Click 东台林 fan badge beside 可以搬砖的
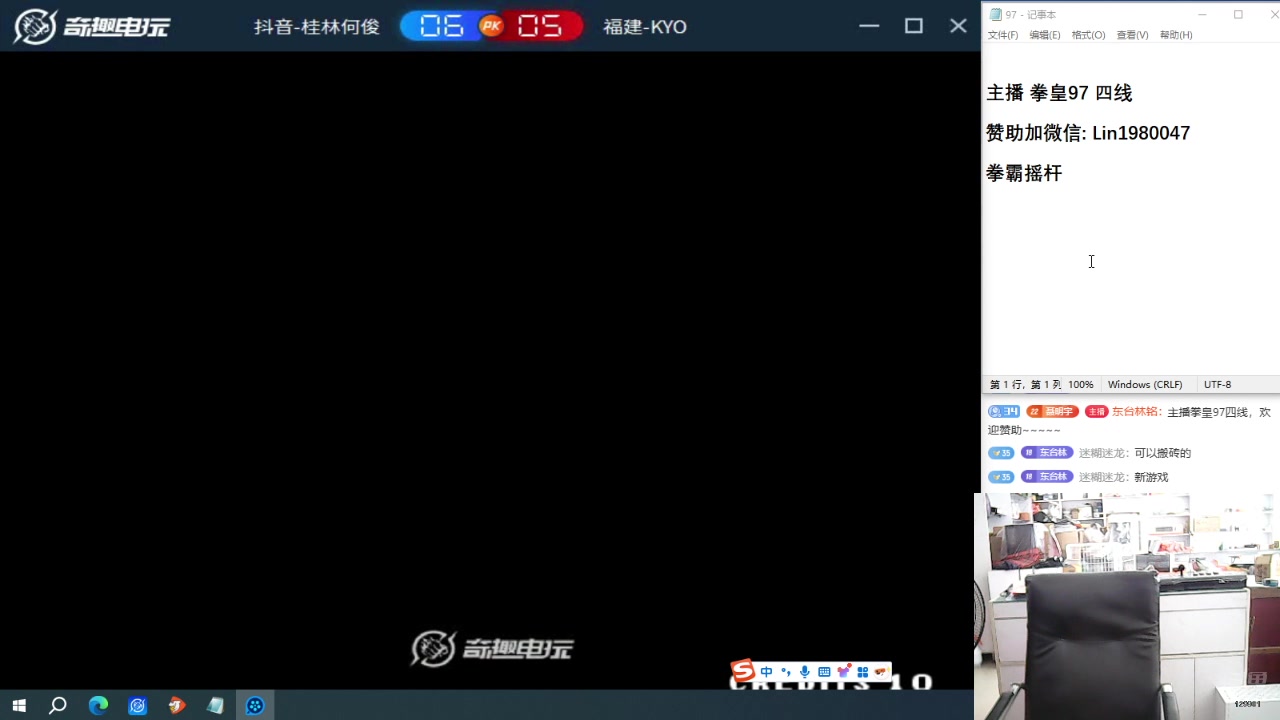The width and height of the screenshot is (1280, 720). tap(1046, 453)
